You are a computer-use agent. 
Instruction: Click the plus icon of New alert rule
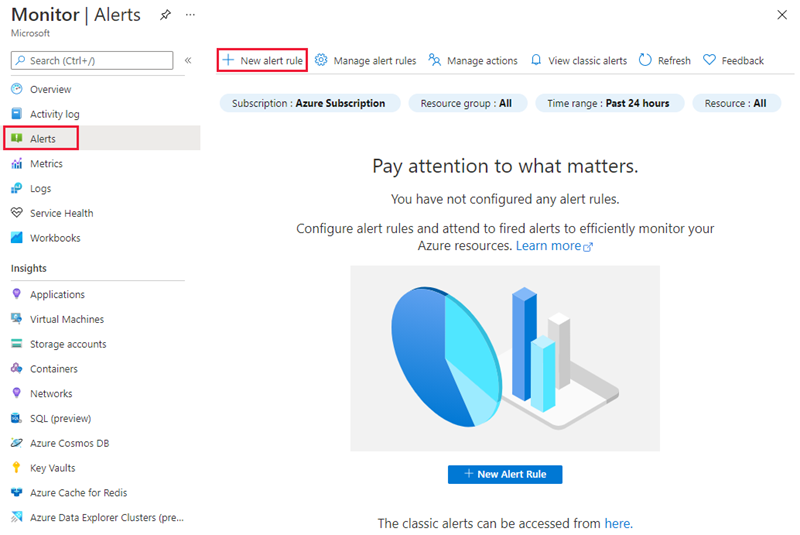tap(229, 60)
